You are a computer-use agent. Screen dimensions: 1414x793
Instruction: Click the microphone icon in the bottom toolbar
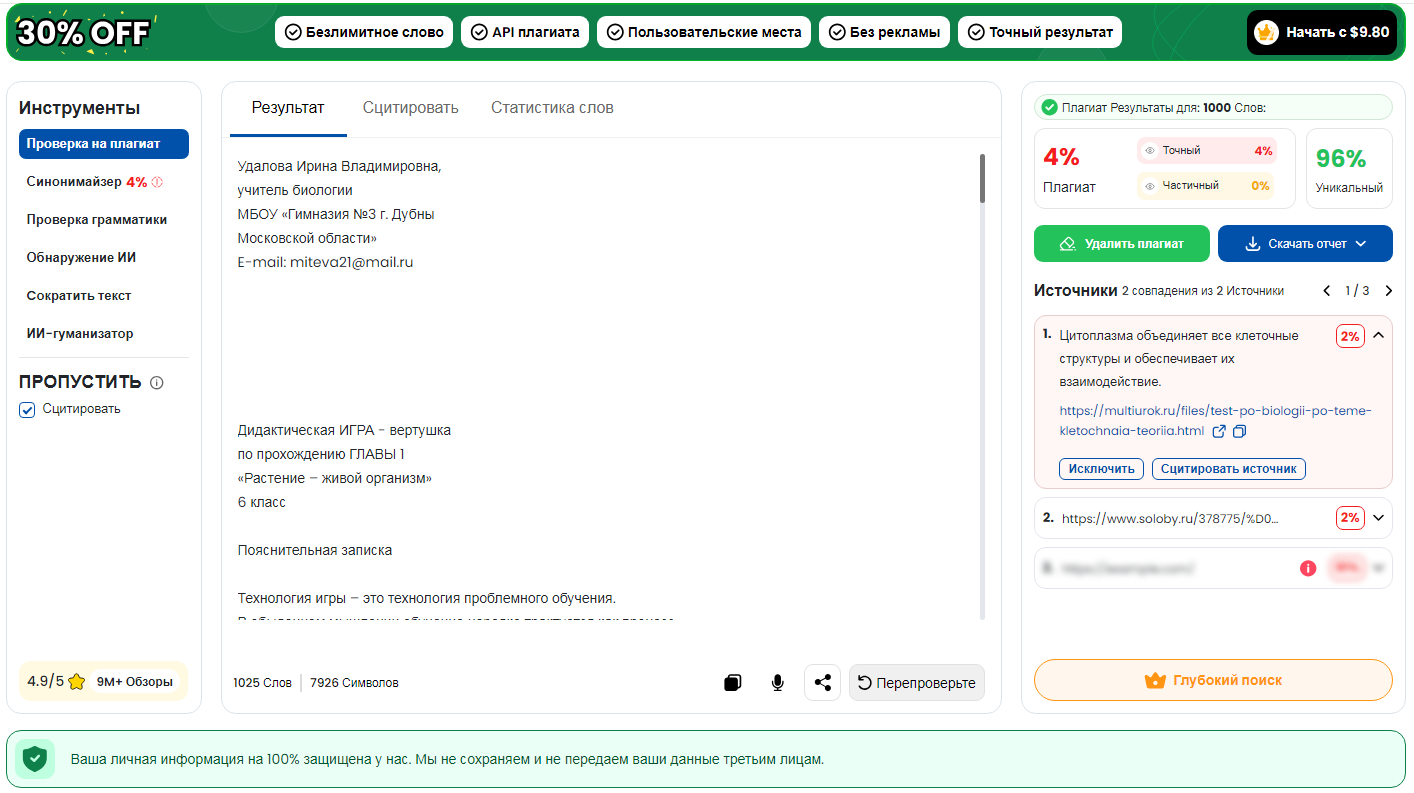pos(777,683)
